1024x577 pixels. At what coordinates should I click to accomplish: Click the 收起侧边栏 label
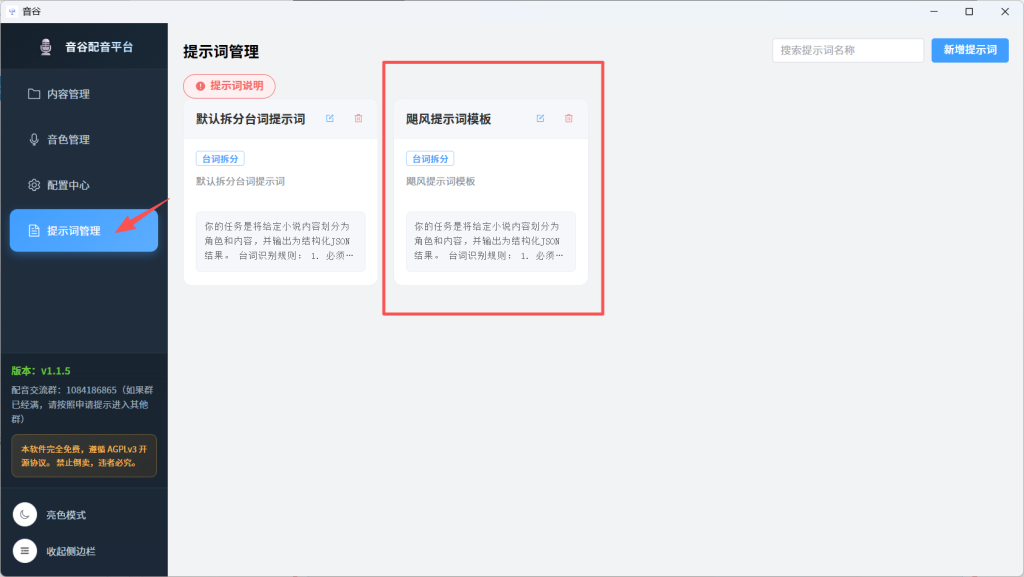71,552
